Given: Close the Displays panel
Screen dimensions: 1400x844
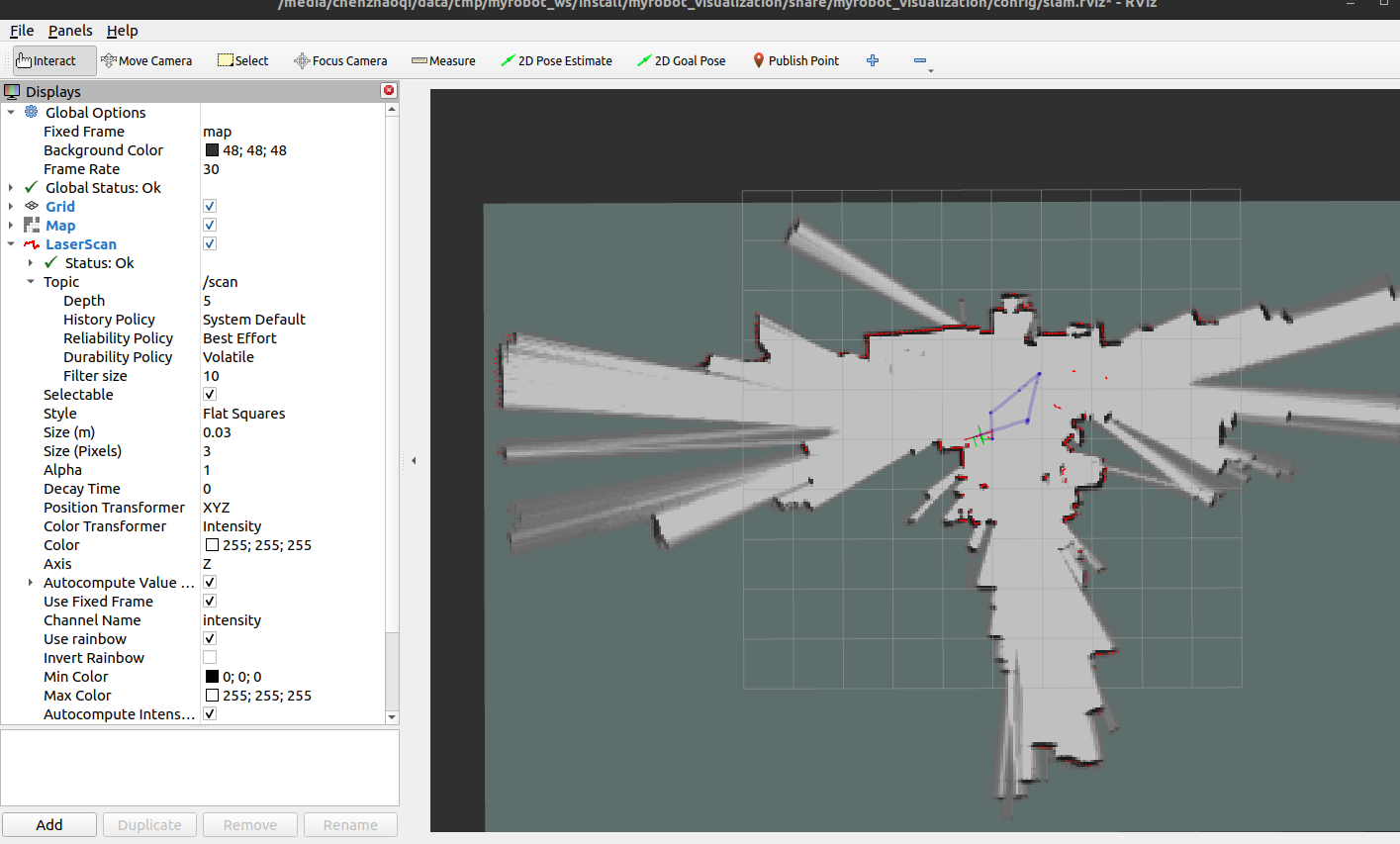Looking at the screenshot, I should point(389,90).
